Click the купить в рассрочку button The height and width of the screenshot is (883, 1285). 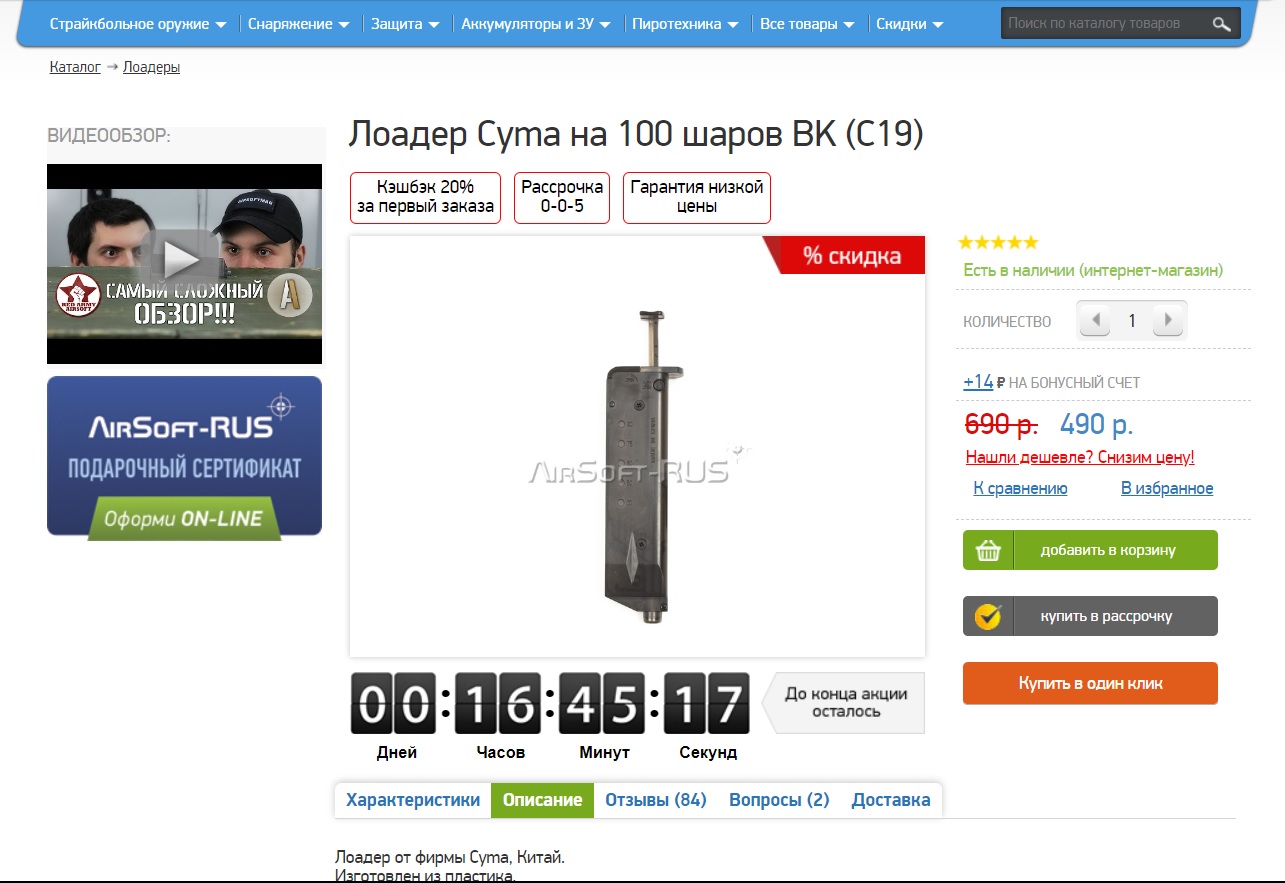pyautogui.click(x=1090, y=616)
